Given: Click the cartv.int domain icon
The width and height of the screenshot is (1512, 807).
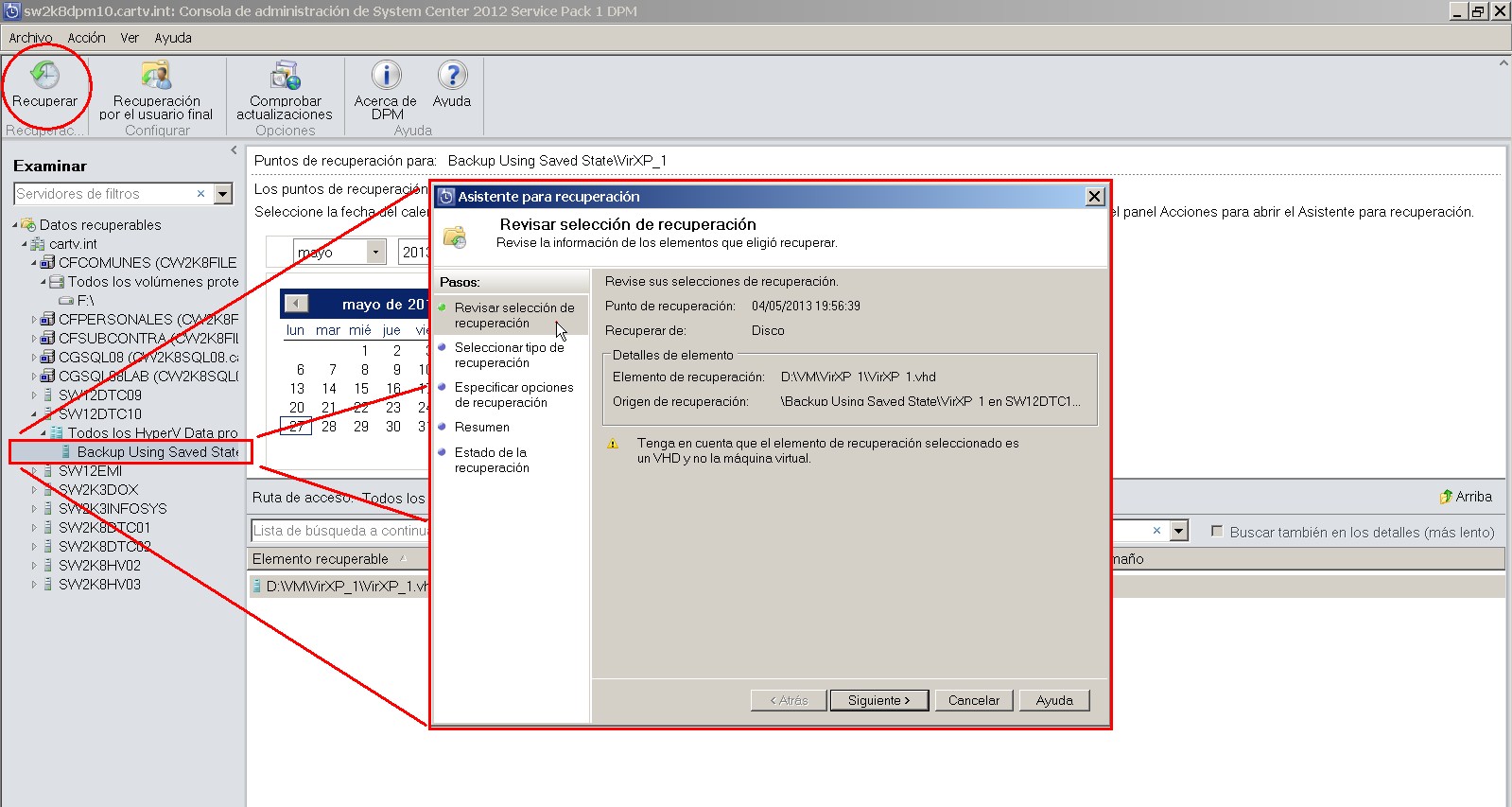Looking at the screenshot, I should tap(38, 244).
